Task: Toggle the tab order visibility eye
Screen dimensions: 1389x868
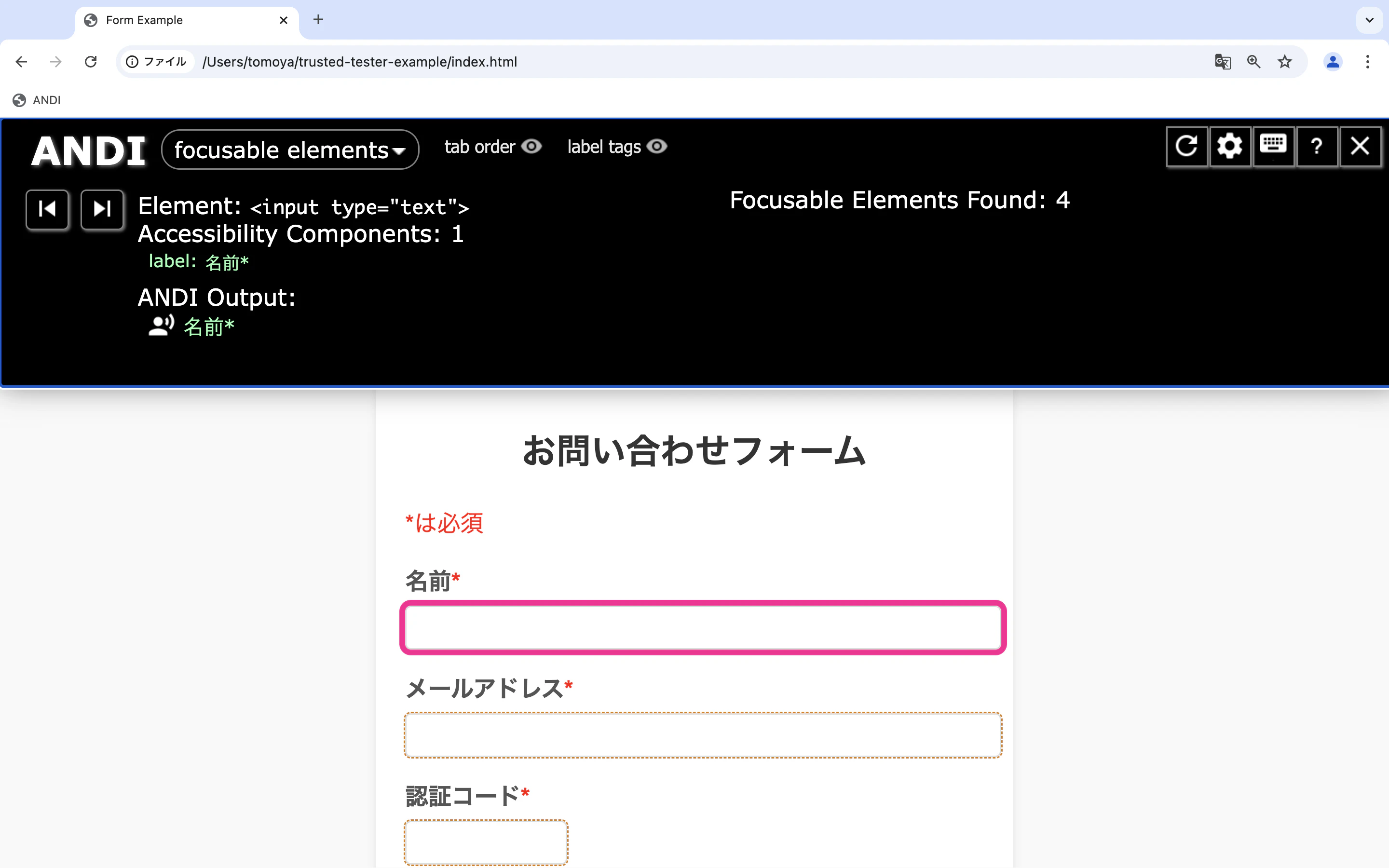Action: (531, 147)
